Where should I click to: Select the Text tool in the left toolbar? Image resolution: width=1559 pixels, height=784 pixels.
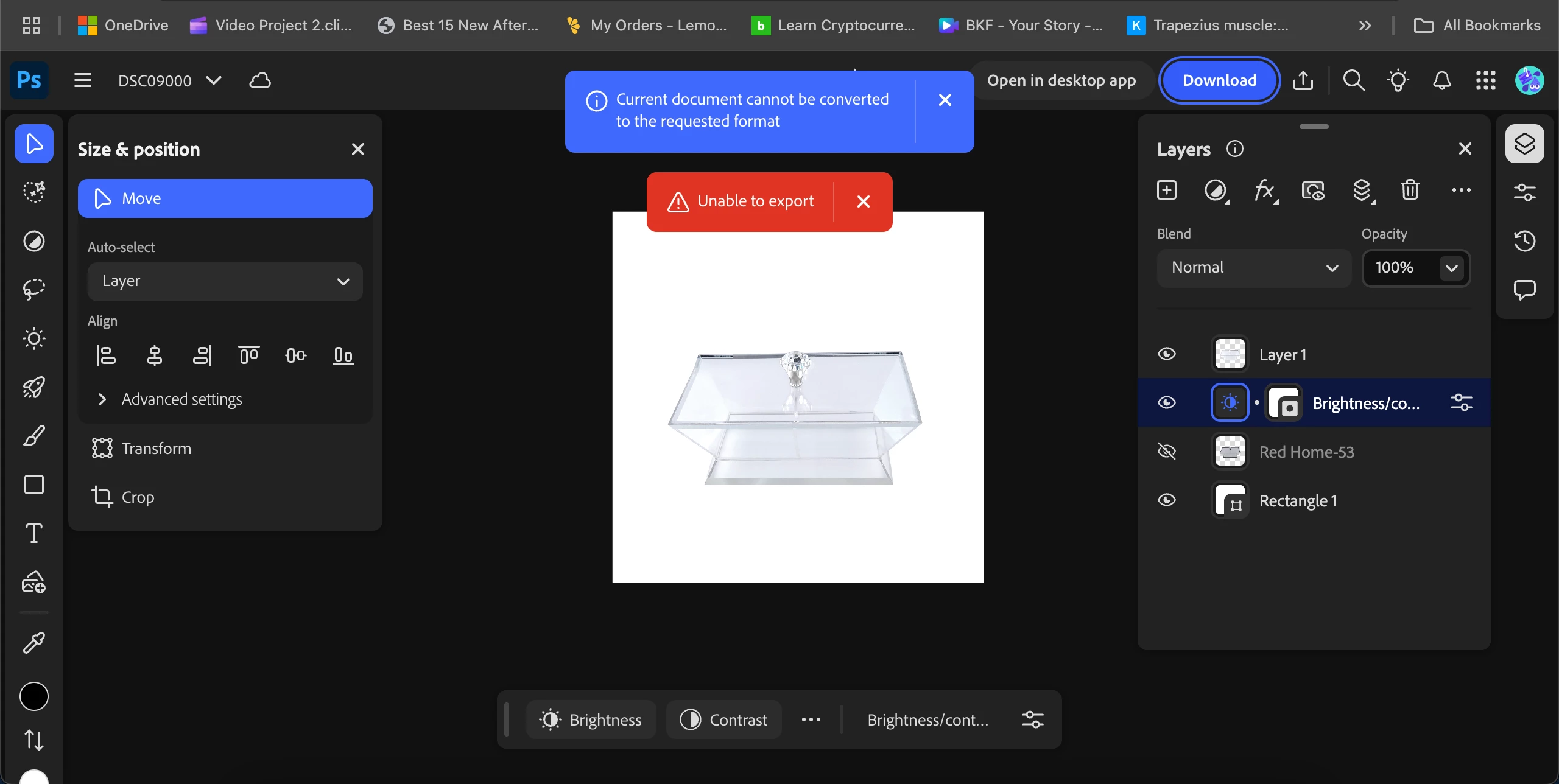point(34,533)
